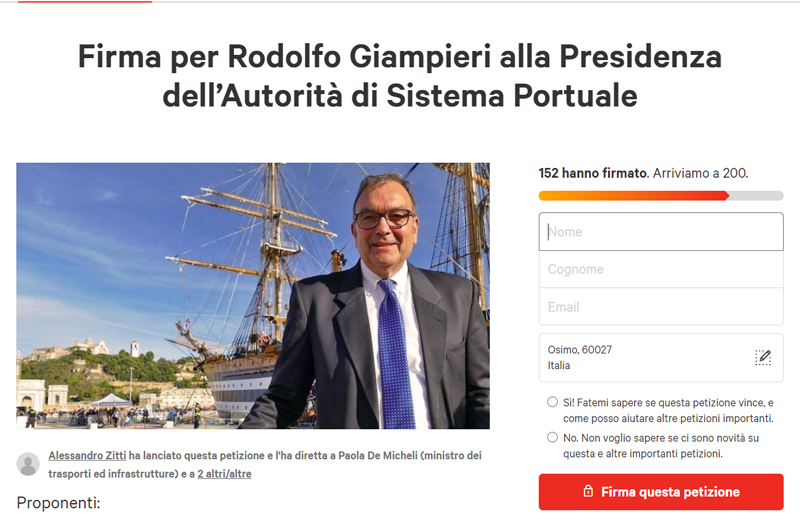The height and width of the screenshot is (524, 800).
Task: Click Alessandro Zitti's grey avatar icon
Action: click(29, 464)
